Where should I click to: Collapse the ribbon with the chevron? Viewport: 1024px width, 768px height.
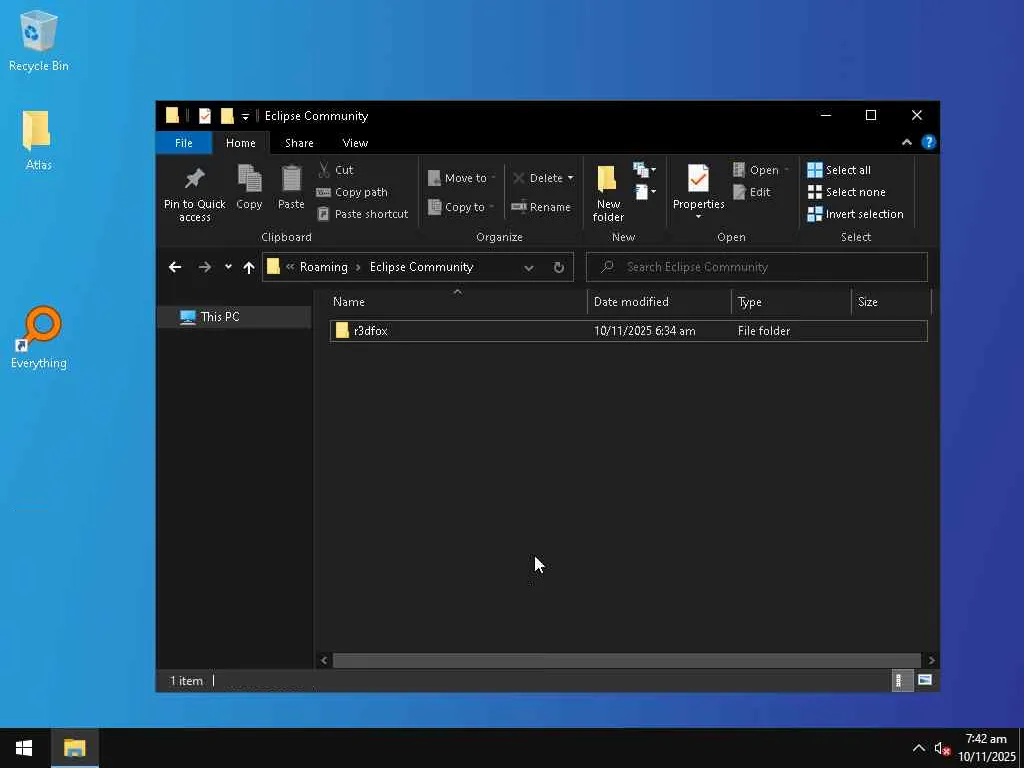pyautogui.click(x=906, y=142)
